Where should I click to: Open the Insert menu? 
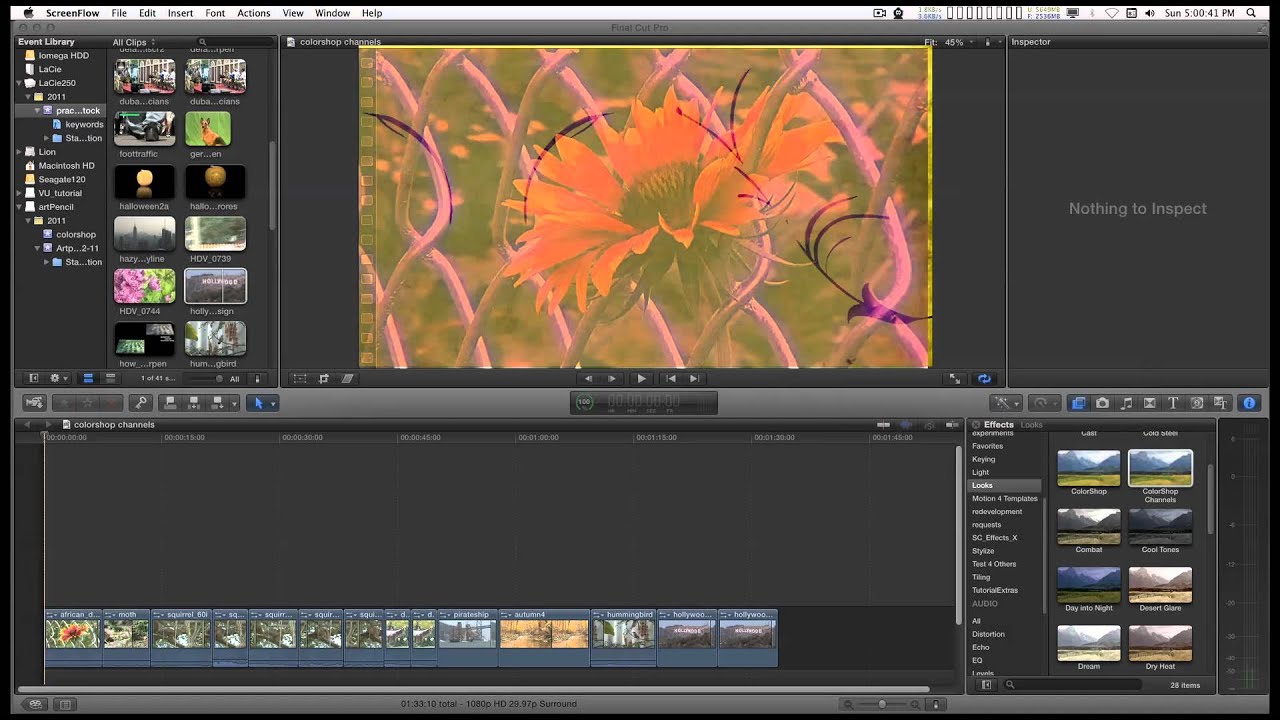181,13
